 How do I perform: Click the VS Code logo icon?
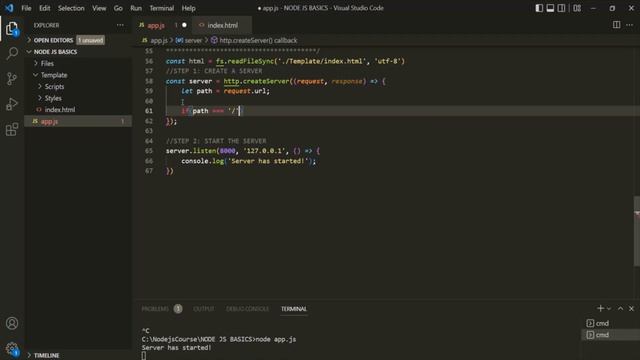(9, 8)
